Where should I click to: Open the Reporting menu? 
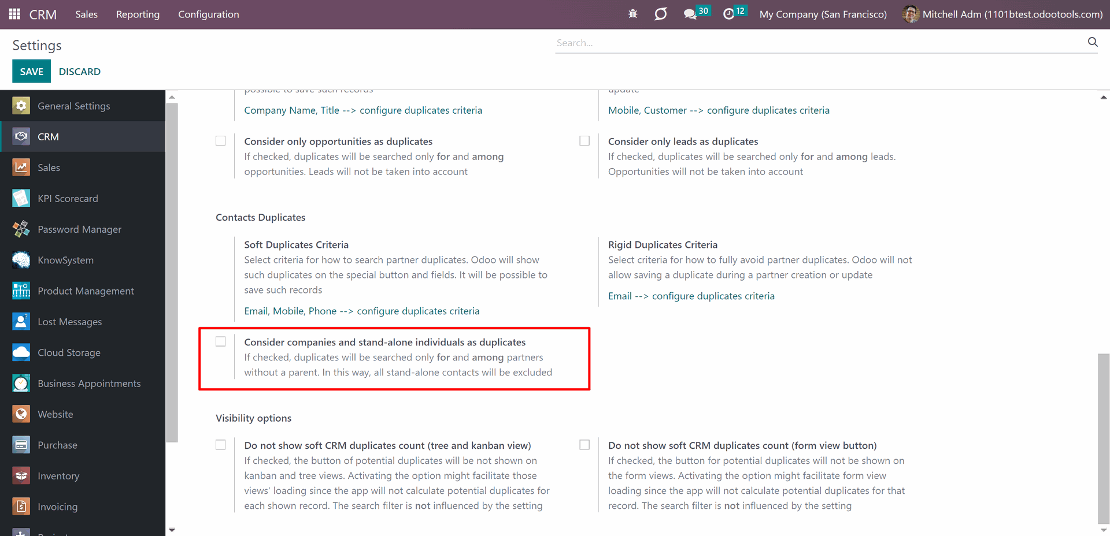click(x=138, y=14)
